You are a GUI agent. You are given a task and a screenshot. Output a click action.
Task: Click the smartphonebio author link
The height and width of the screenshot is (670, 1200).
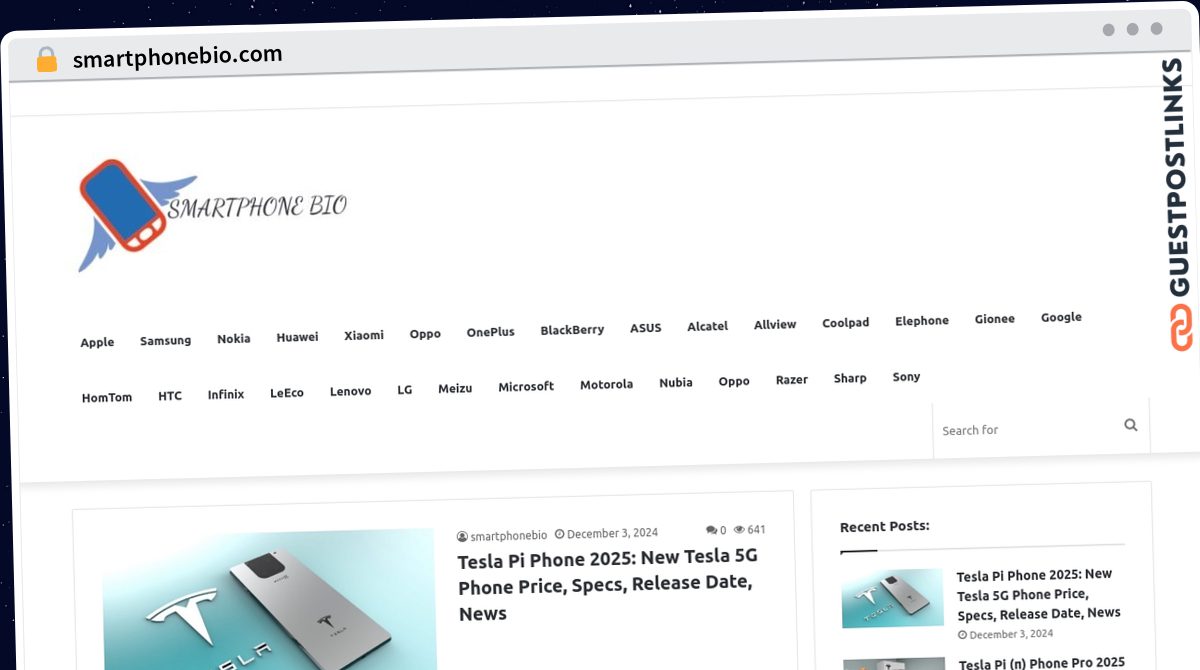click(x=508, y=535)
